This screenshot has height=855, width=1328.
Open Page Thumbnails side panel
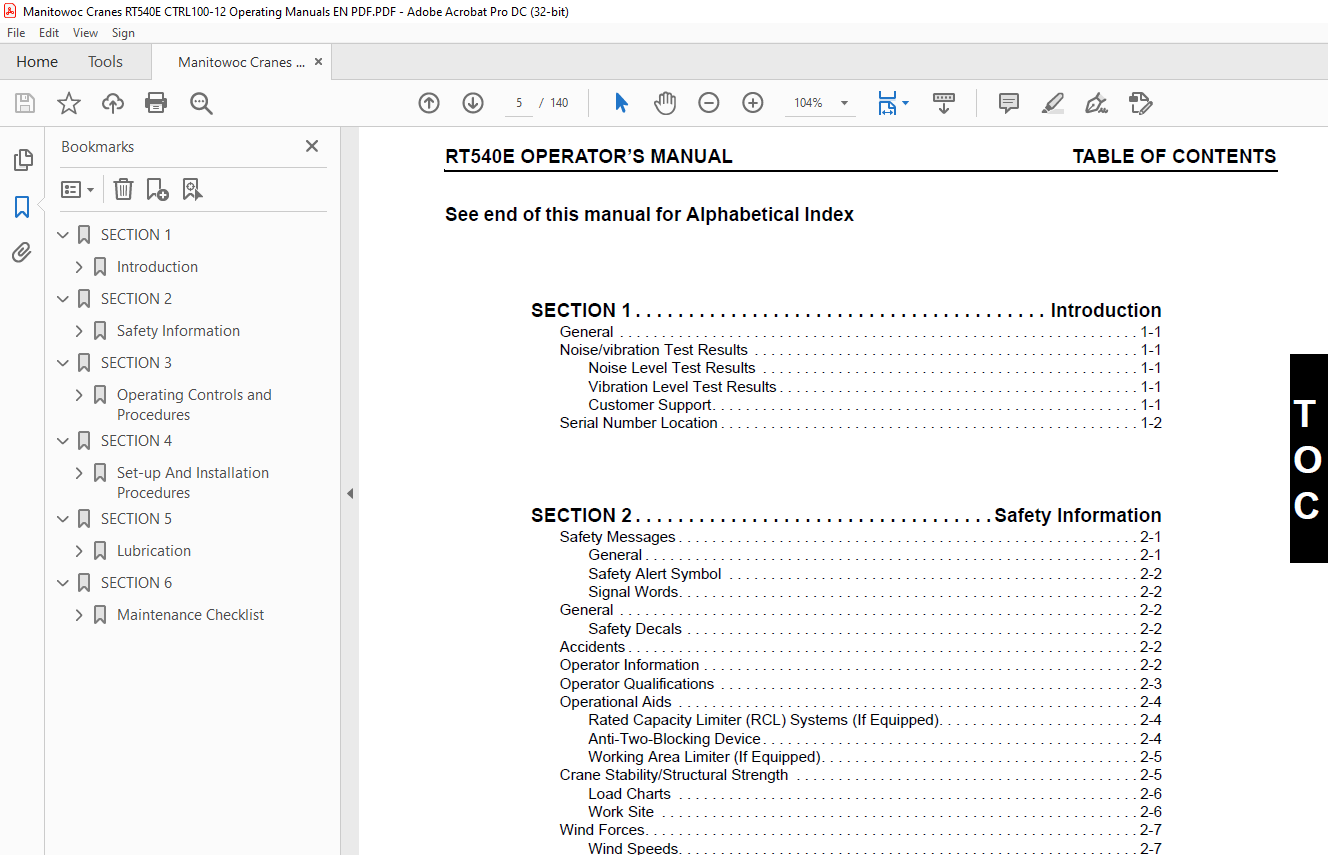(x=22, y=160)
